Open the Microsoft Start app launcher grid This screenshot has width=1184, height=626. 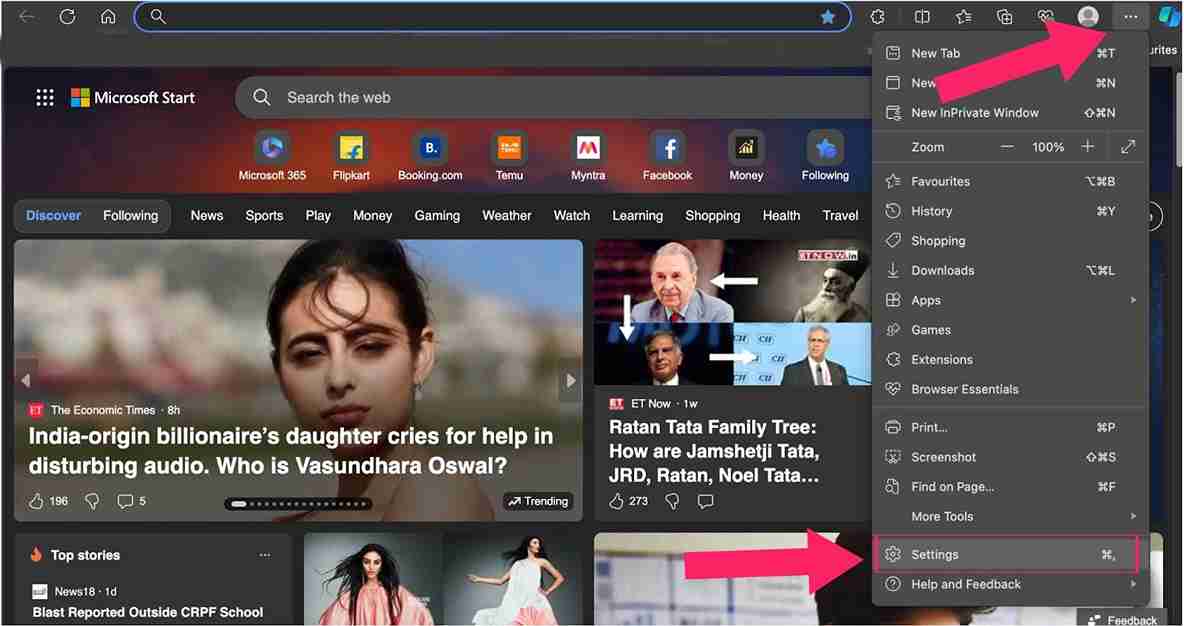coord(45,97)
